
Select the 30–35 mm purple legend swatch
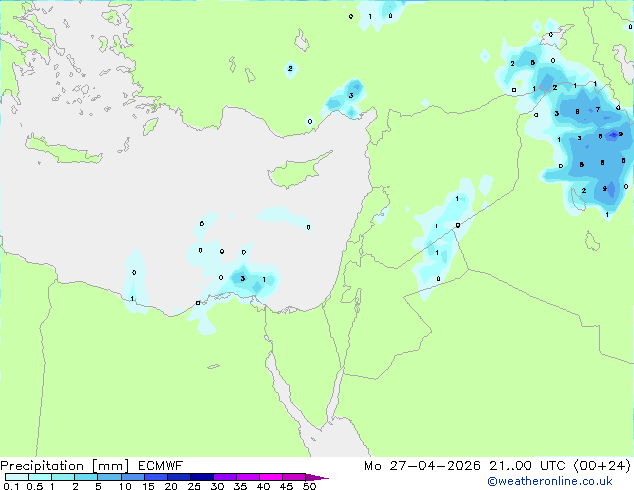[x=225, y=477]
